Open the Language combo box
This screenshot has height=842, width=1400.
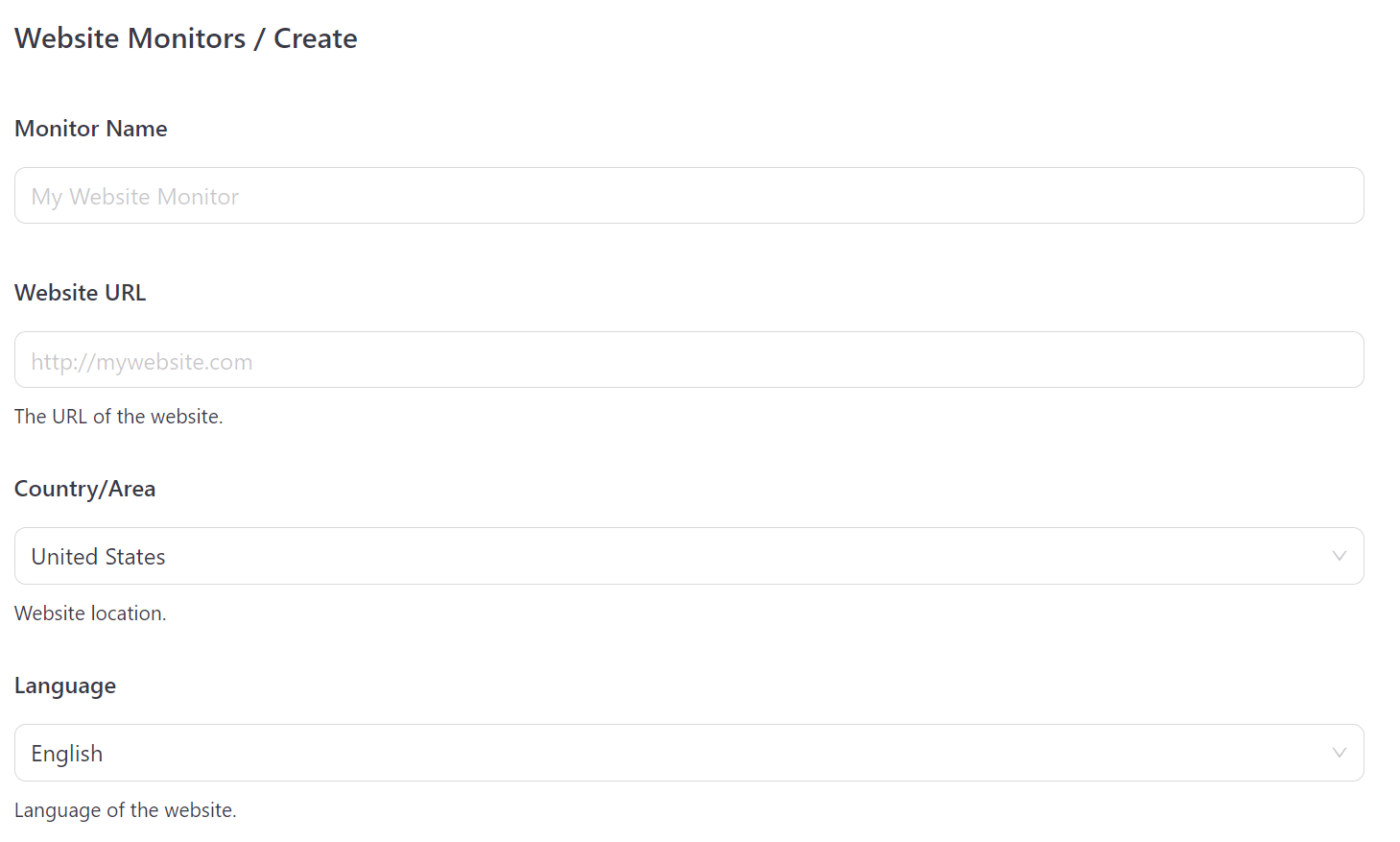pyautogui.click(x=689, y=753)
